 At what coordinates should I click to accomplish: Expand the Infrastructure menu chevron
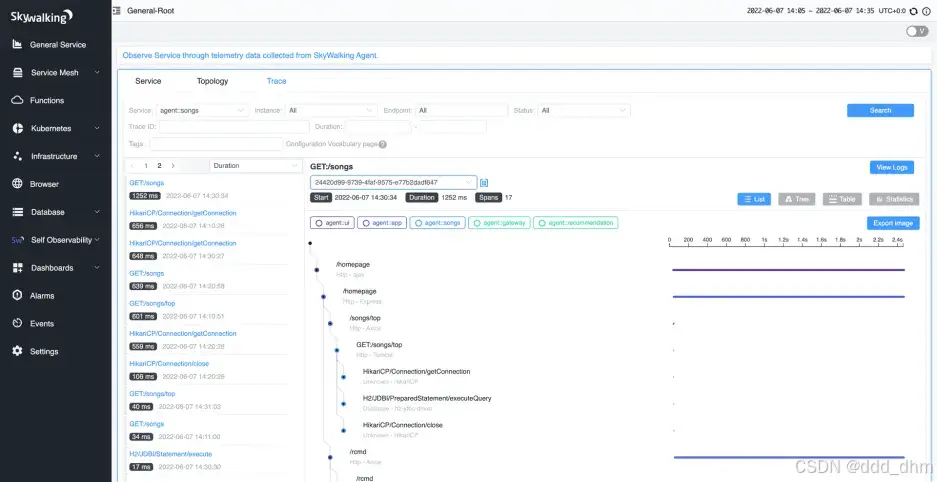(97, 156)
